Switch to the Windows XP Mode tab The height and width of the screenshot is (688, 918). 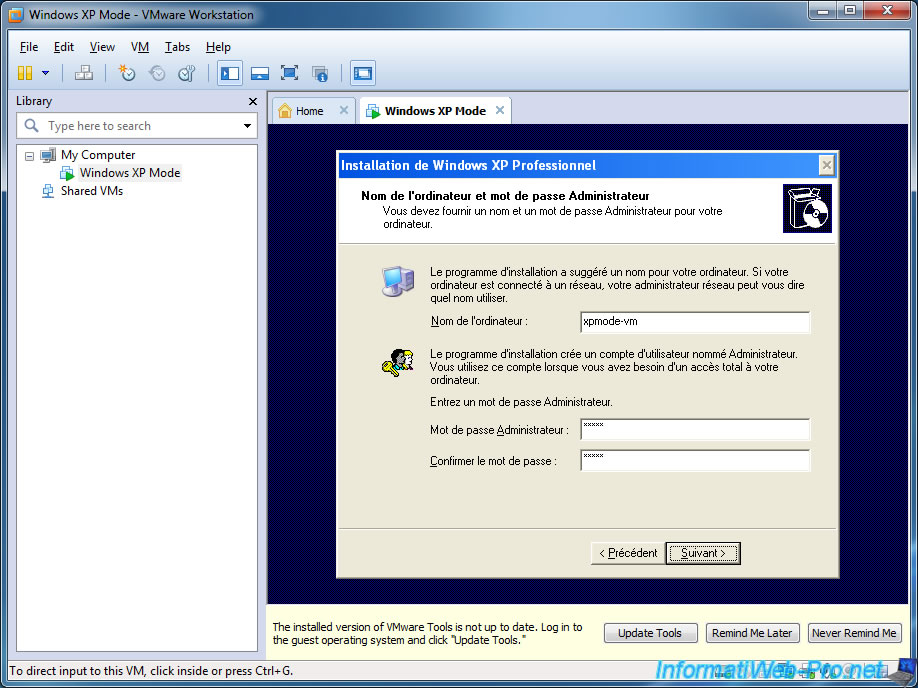435,111
